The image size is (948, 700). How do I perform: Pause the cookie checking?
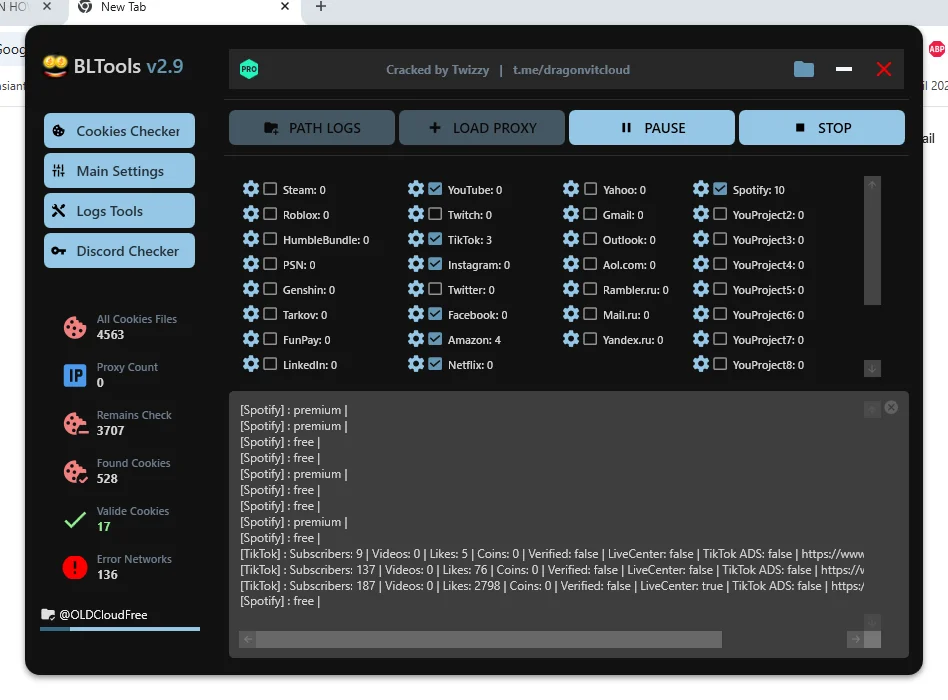(x=652, y=128)
